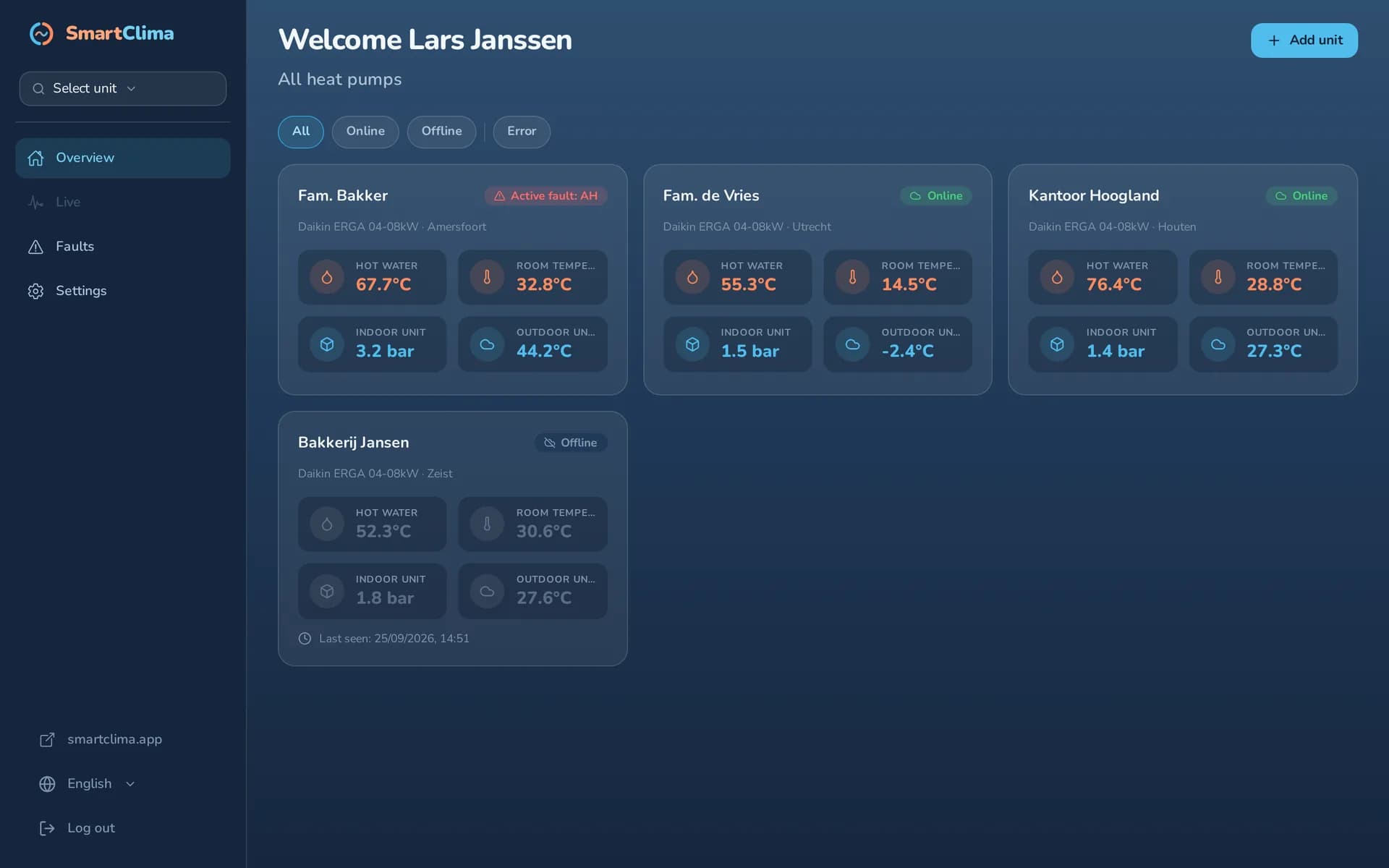
Task: Expand the English language selector
Action: (88, 784)
